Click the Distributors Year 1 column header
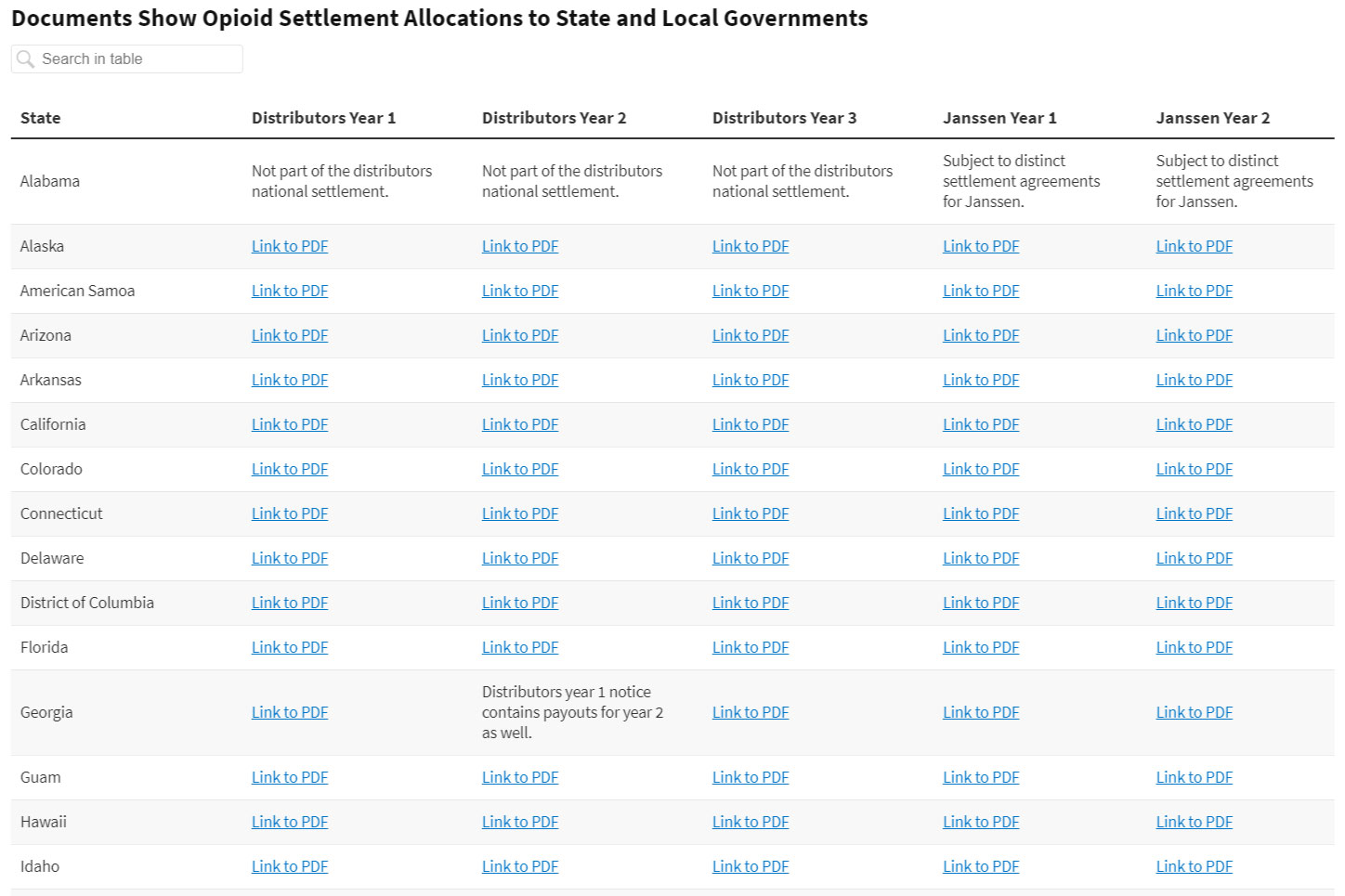The width and height of the screenshot is (1345, 896). 323,118
